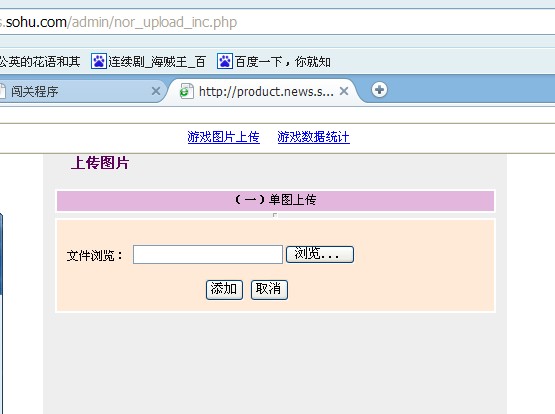This screenshot has width=555, height=414.
Task: Click the 上传图片 heading
Action: coord(100,163)
